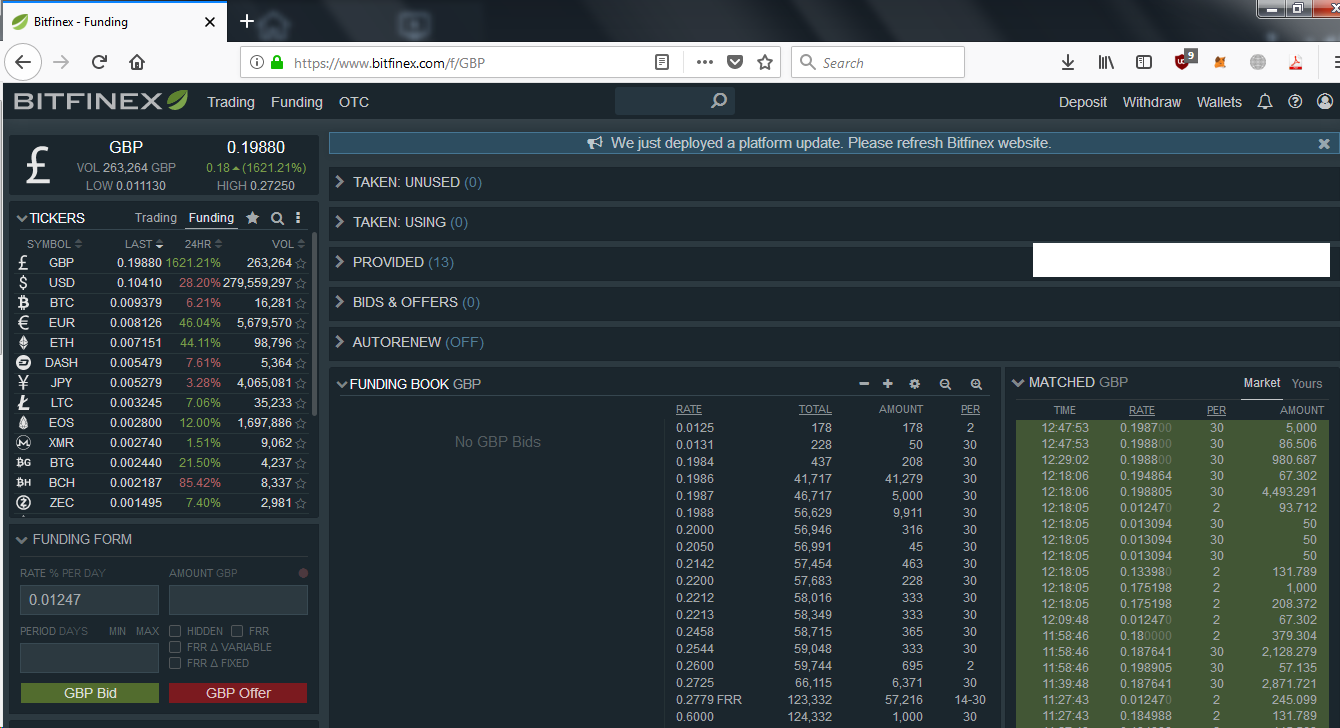Enable the HIDDEN checkbox
1340x728 pixels.
[x=175, y=631]
